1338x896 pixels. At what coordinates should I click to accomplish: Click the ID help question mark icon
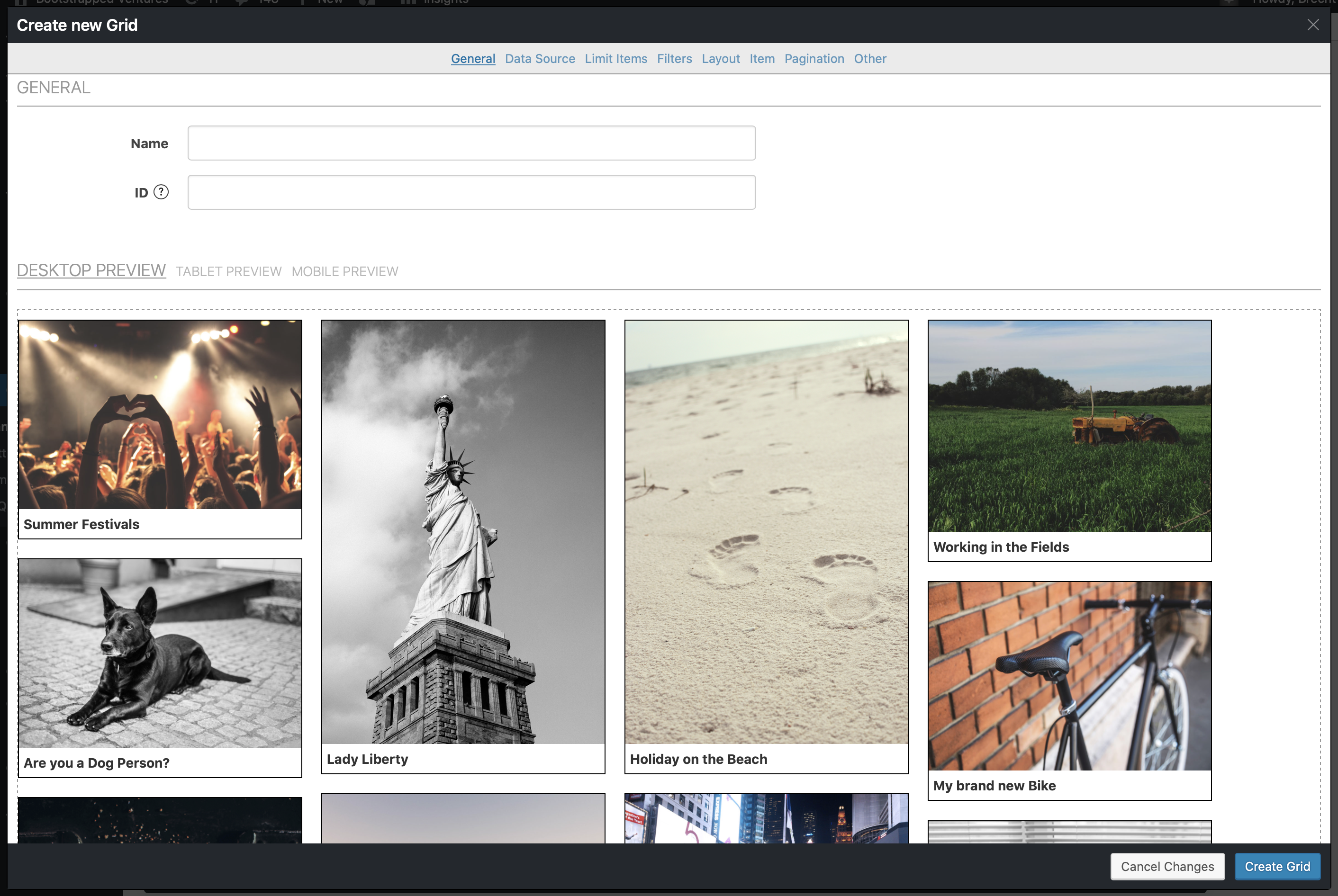[161, 192]
